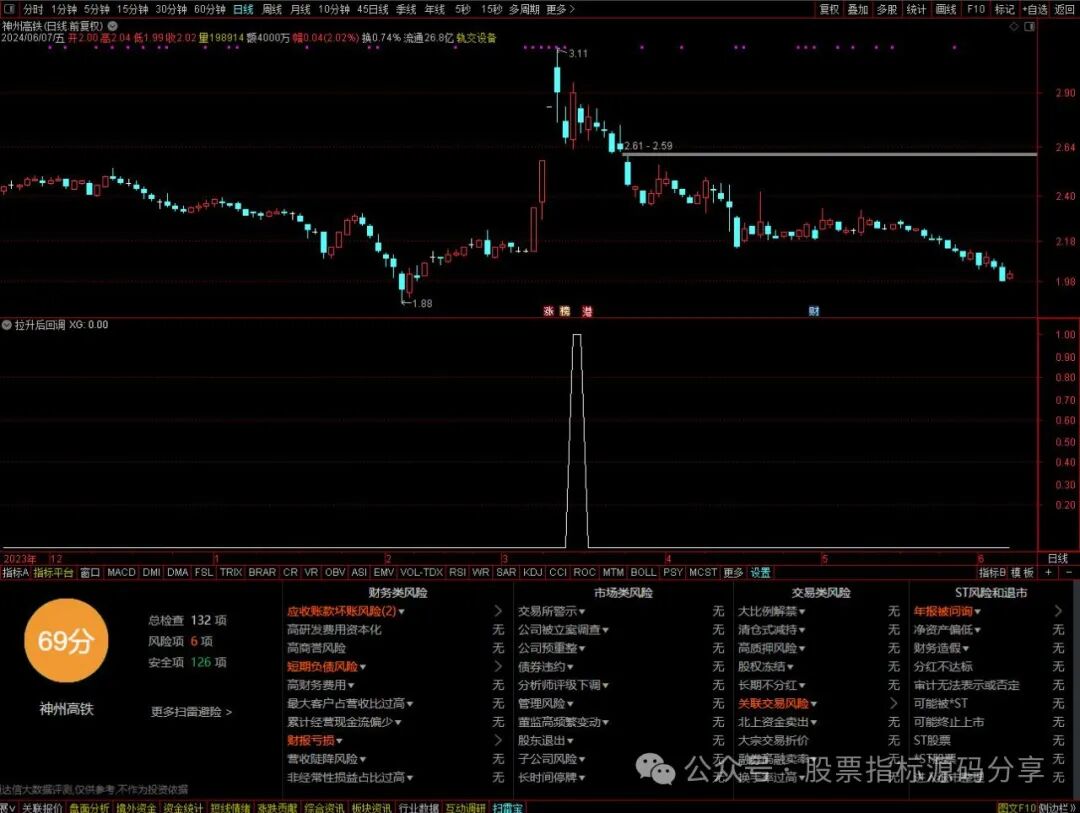Image resolution: width=1080 pixels, height=813 pixels.
Task: Click the 标记 mark button
Action: point(1004,9)
